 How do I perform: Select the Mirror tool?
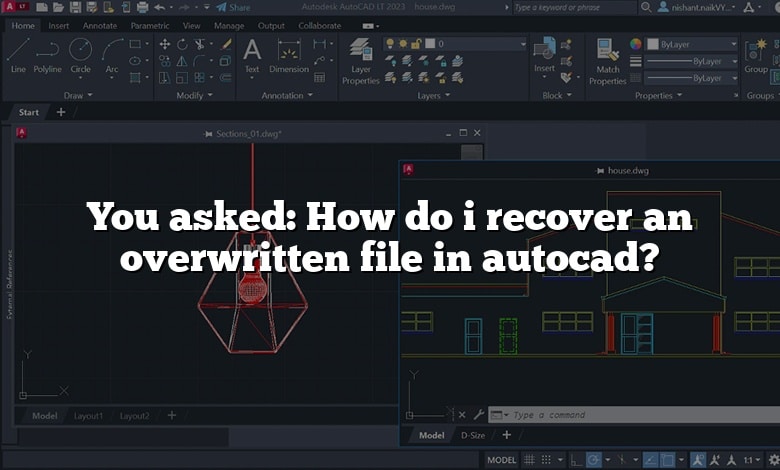click(x=182, y=61)
